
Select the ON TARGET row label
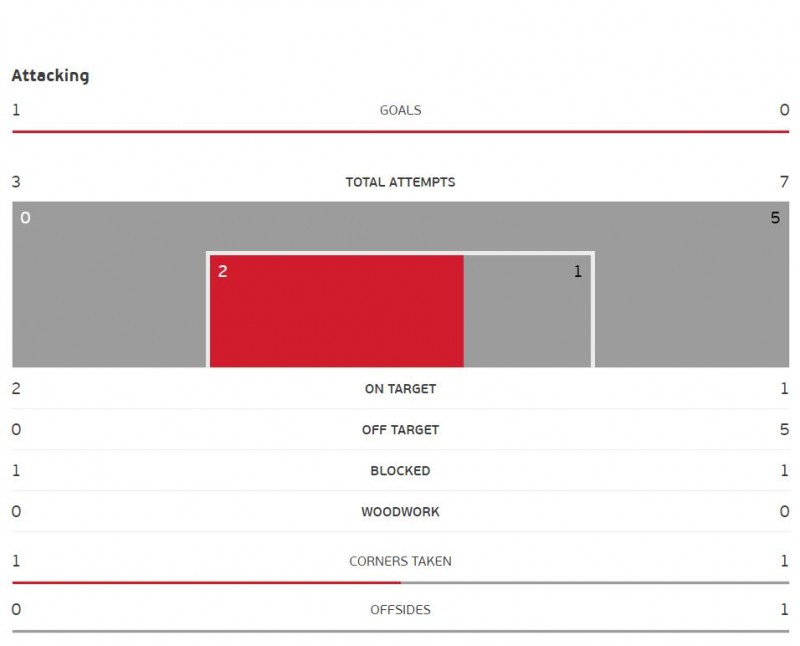pos(400,389)
